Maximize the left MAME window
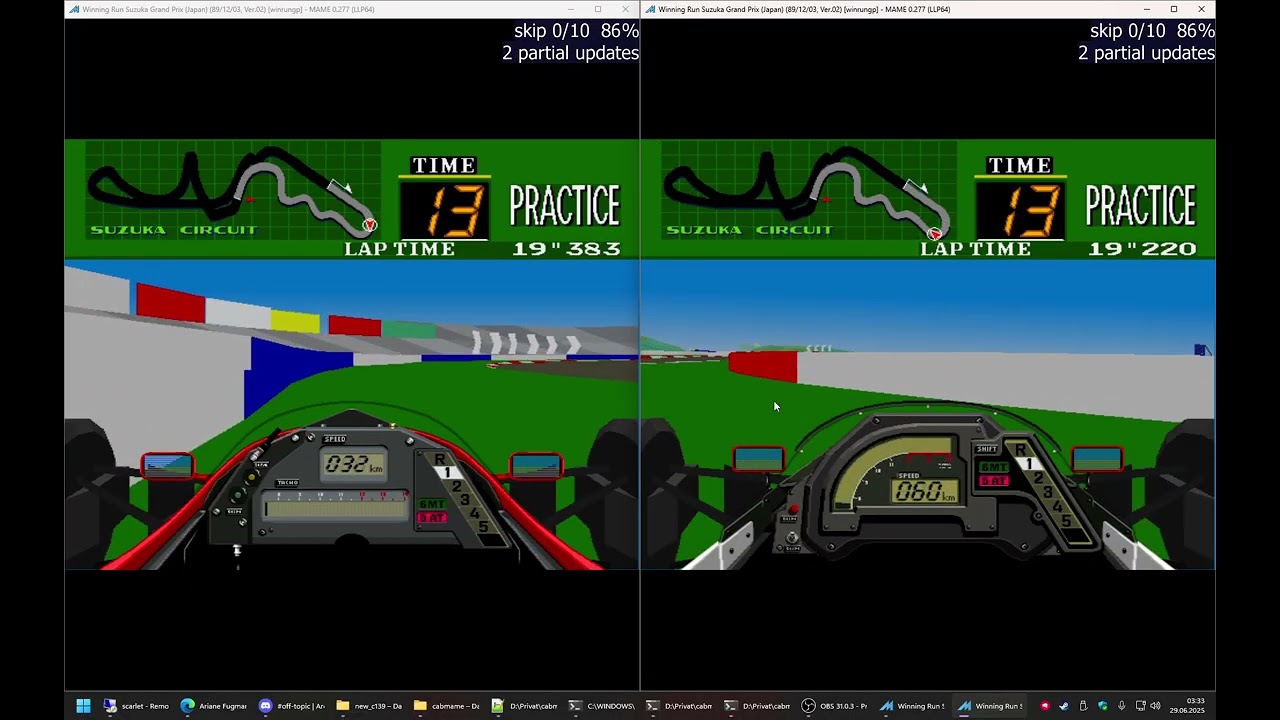1280x720 pixels. coord(598,9)
